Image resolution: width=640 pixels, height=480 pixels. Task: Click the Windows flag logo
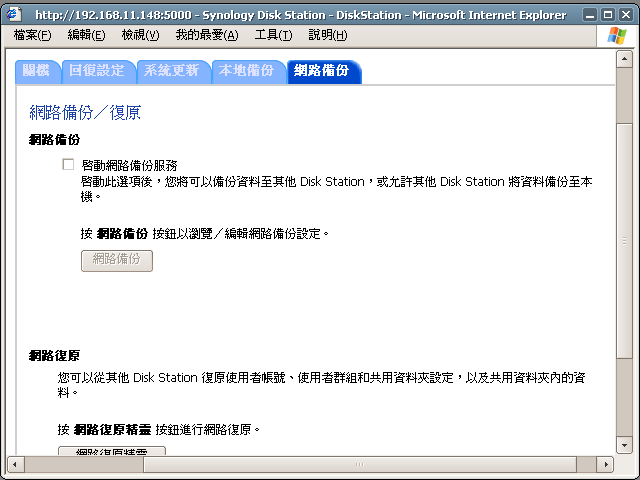pyautogui.click(x=616, y=36)
